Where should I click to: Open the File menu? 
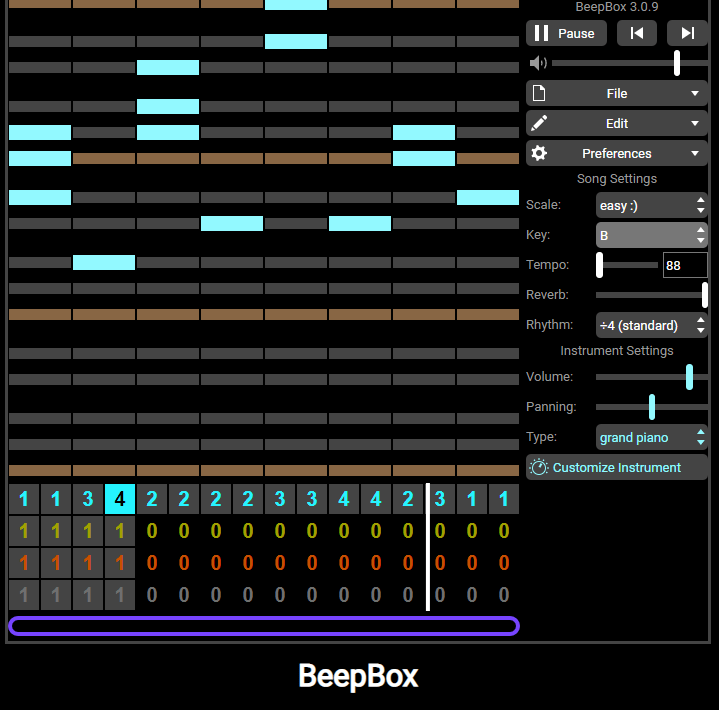[x=616, y=93]
